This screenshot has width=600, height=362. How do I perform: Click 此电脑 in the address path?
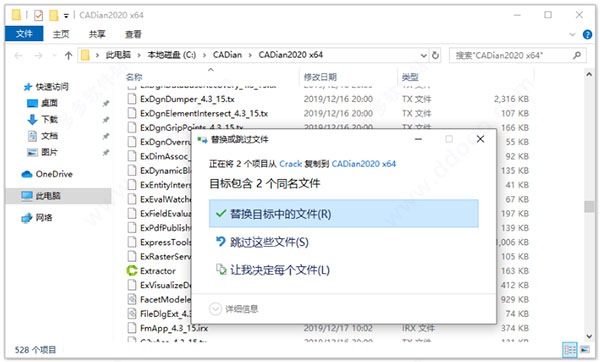pos(118,55)
